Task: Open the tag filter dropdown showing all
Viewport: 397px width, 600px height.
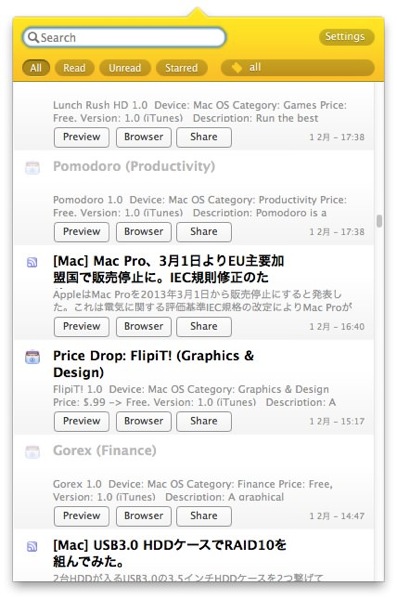Action: tap(297, 68)
